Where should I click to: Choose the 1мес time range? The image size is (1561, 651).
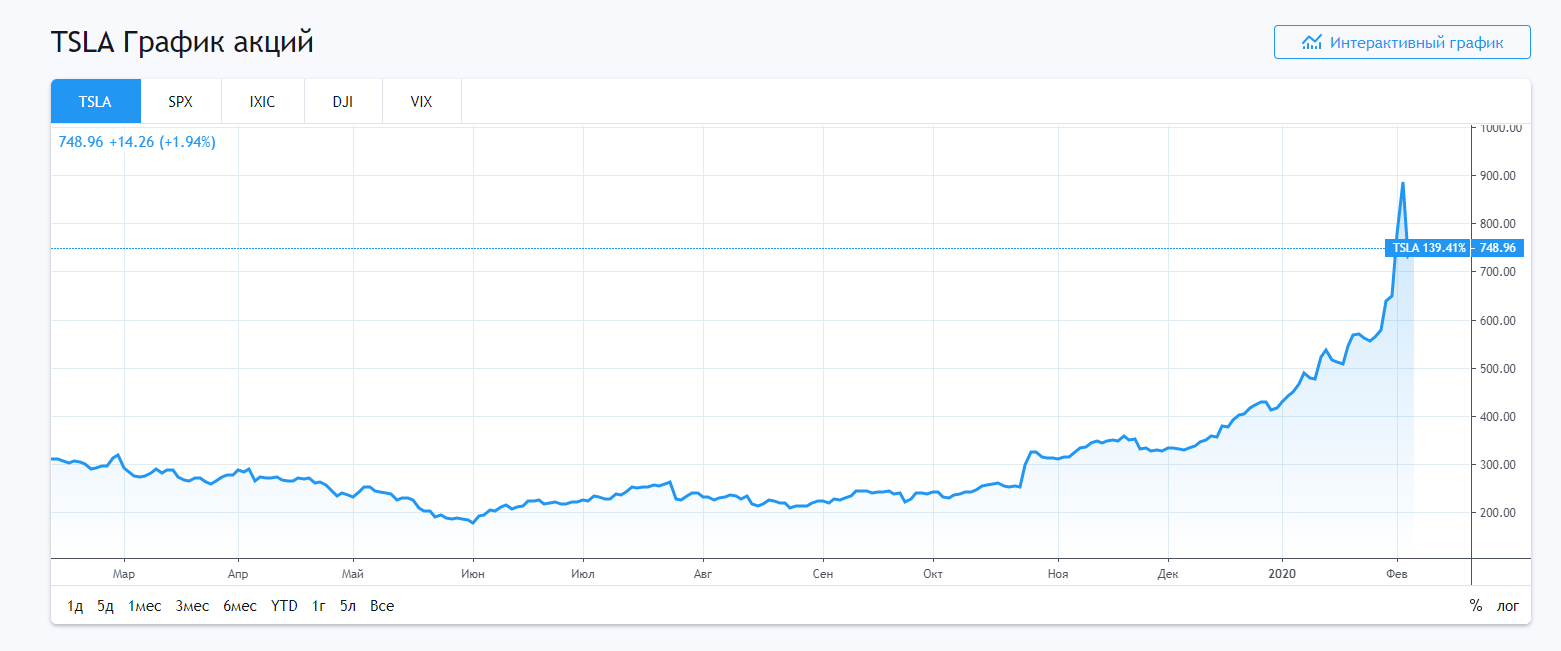click(145, 606)
